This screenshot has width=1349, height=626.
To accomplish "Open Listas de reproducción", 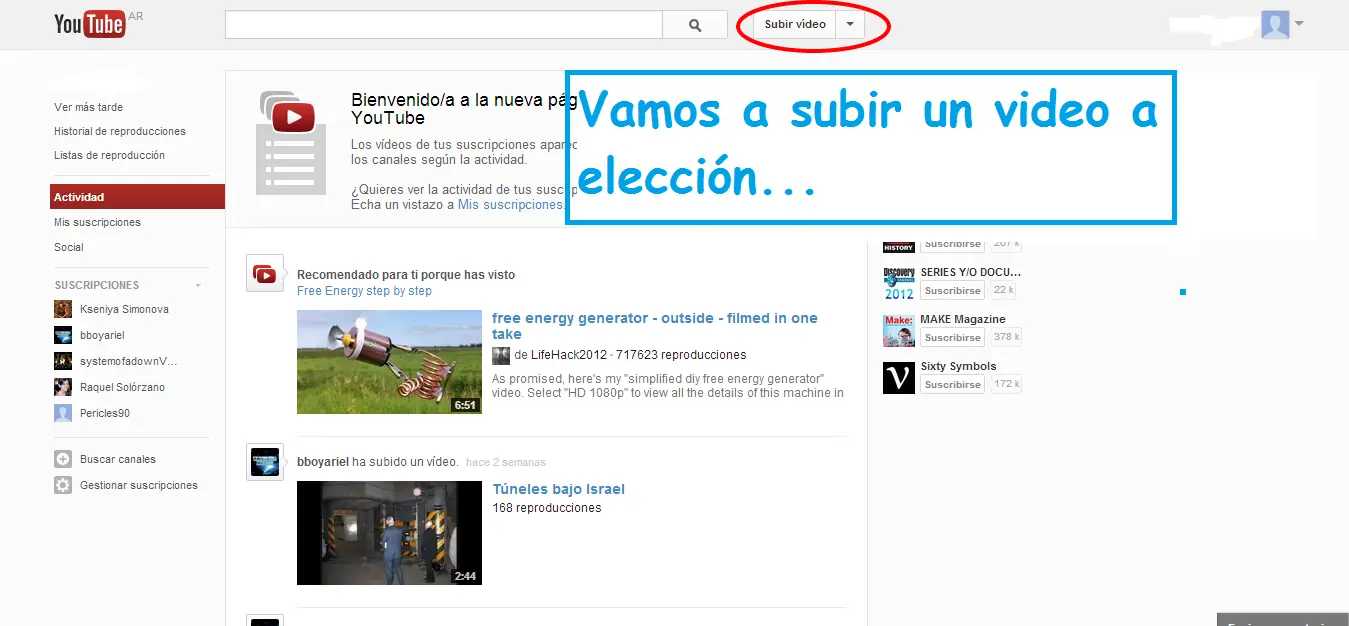I will (x=110, y=155).
